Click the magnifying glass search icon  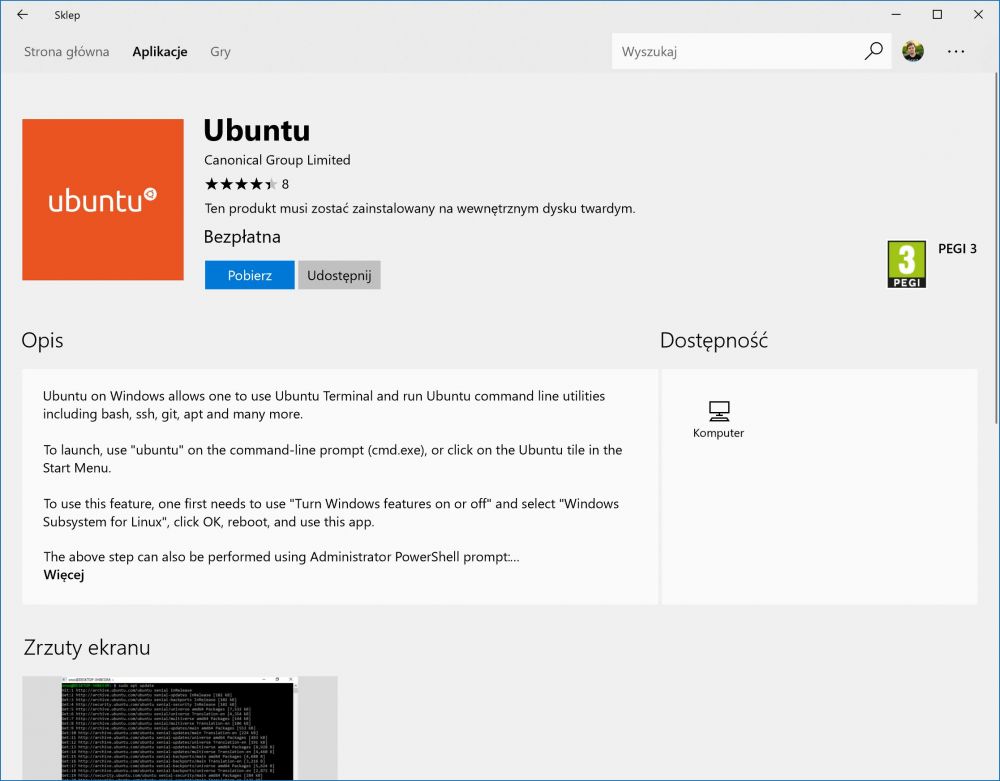click(x=873, y=51)
